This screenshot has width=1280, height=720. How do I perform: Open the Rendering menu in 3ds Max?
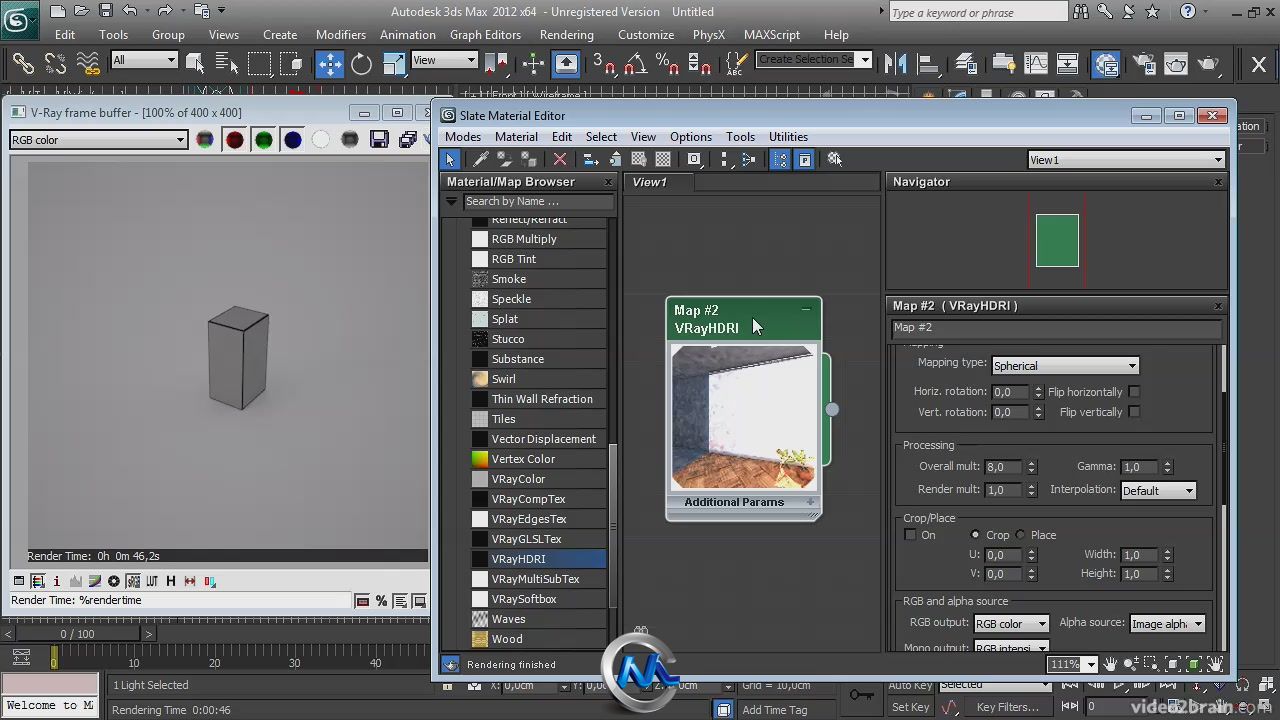click(566, 35)
